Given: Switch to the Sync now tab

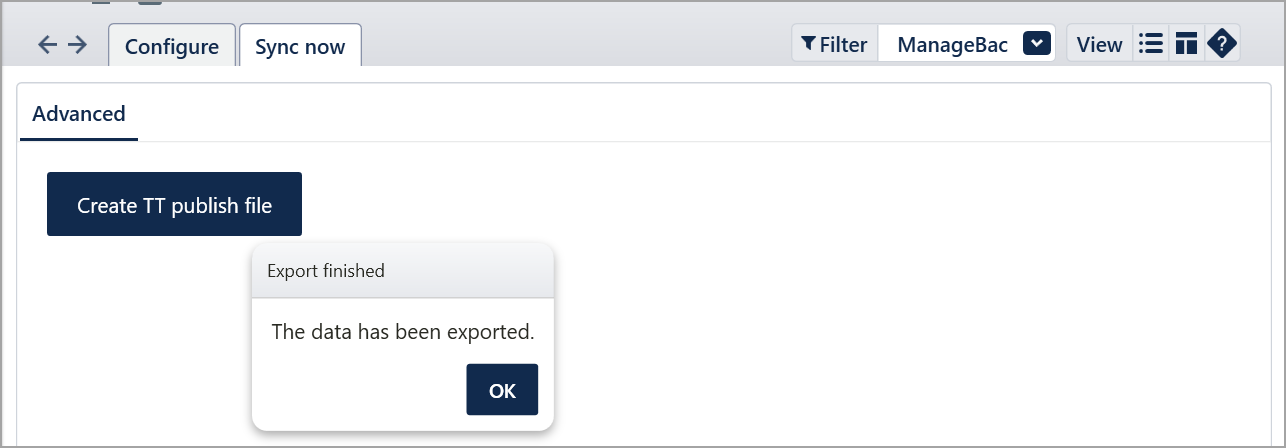Looking at the screenshot, I should (x=300, y=46).
